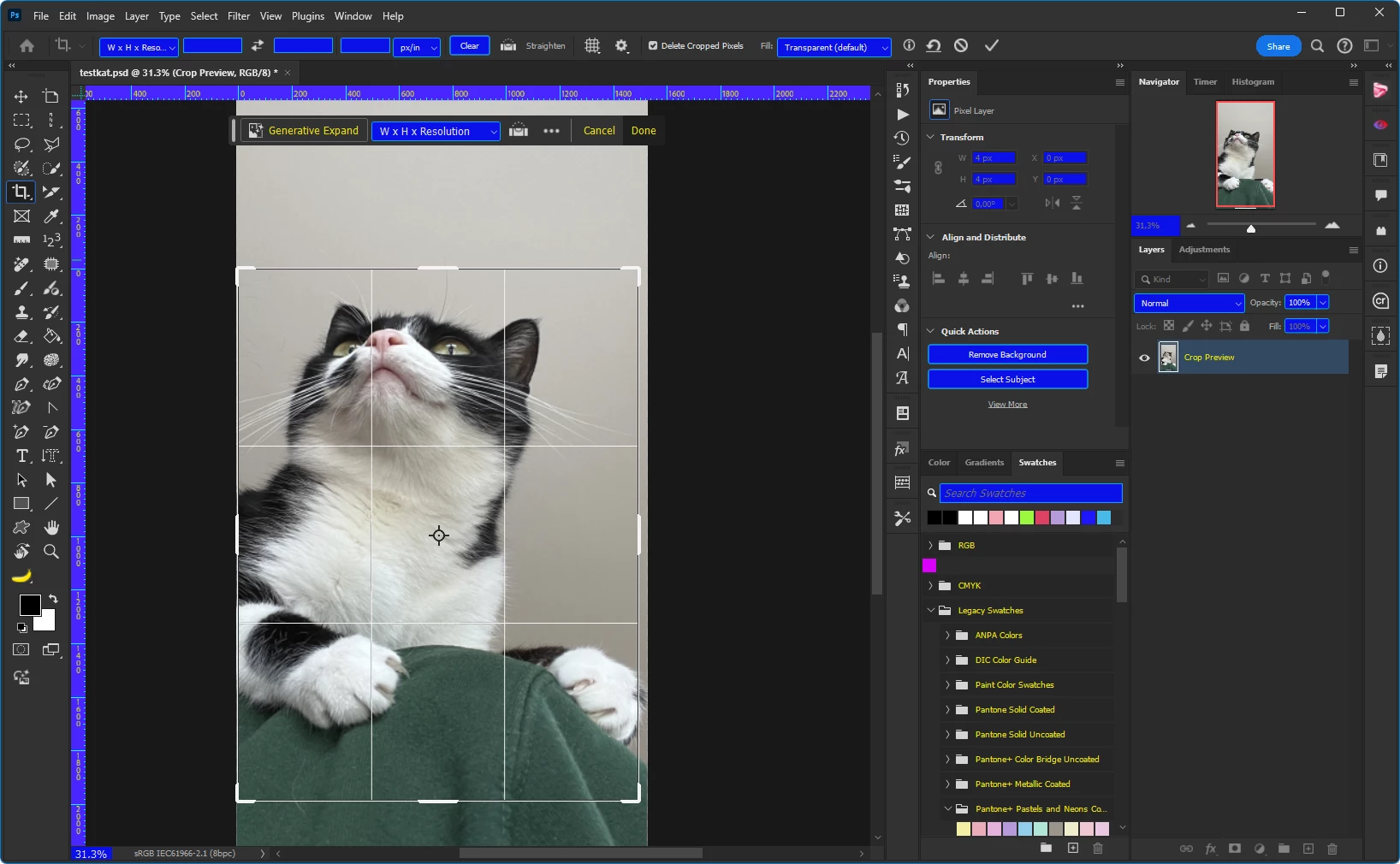
Task: Collapse the Quick Actions section
Action: pyautogui.click(x=931, y=331)
